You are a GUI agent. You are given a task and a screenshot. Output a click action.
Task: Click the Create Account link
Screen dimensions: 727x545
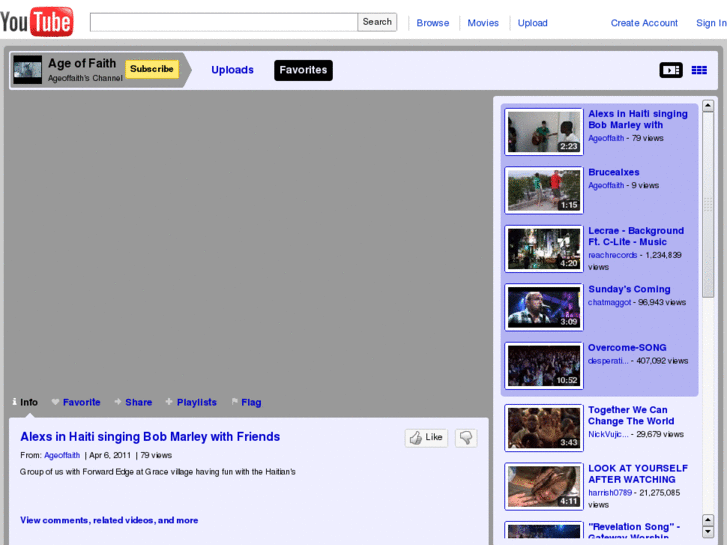coord(644,23)
